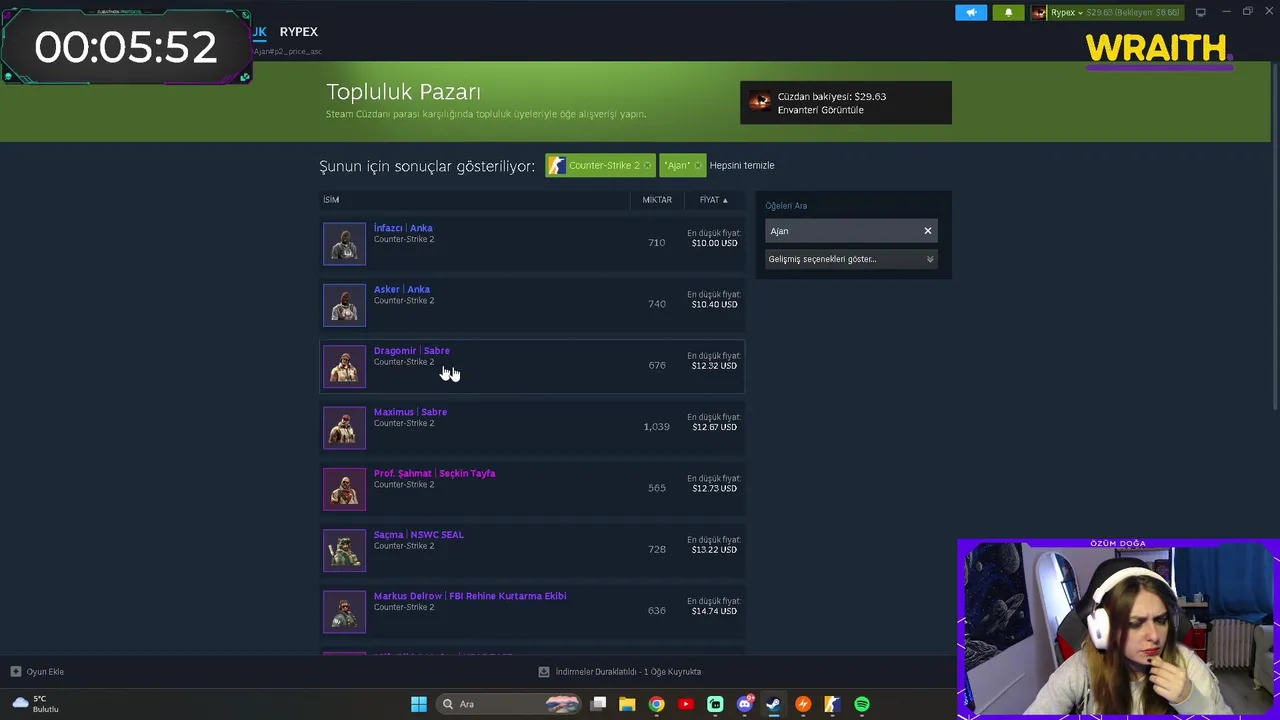This screenshot has width=1280, height=720.
Task: Open YouTube app from taskbar
Action: coord(686,704)
